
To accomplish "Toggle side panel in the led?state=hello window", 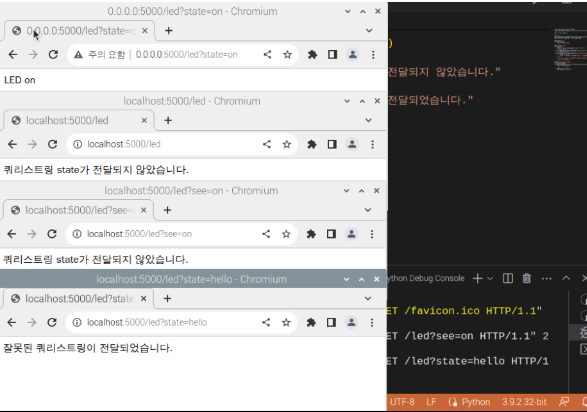I will pyautogui.click(x=331, y=323).
